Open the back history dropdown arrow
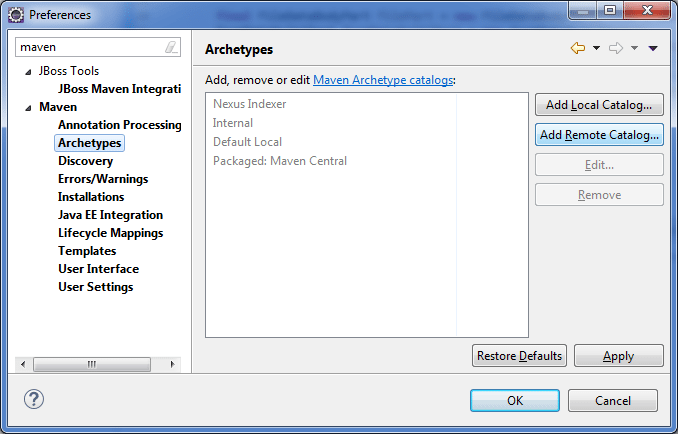 pyautogui.click(x=596, y=48)
